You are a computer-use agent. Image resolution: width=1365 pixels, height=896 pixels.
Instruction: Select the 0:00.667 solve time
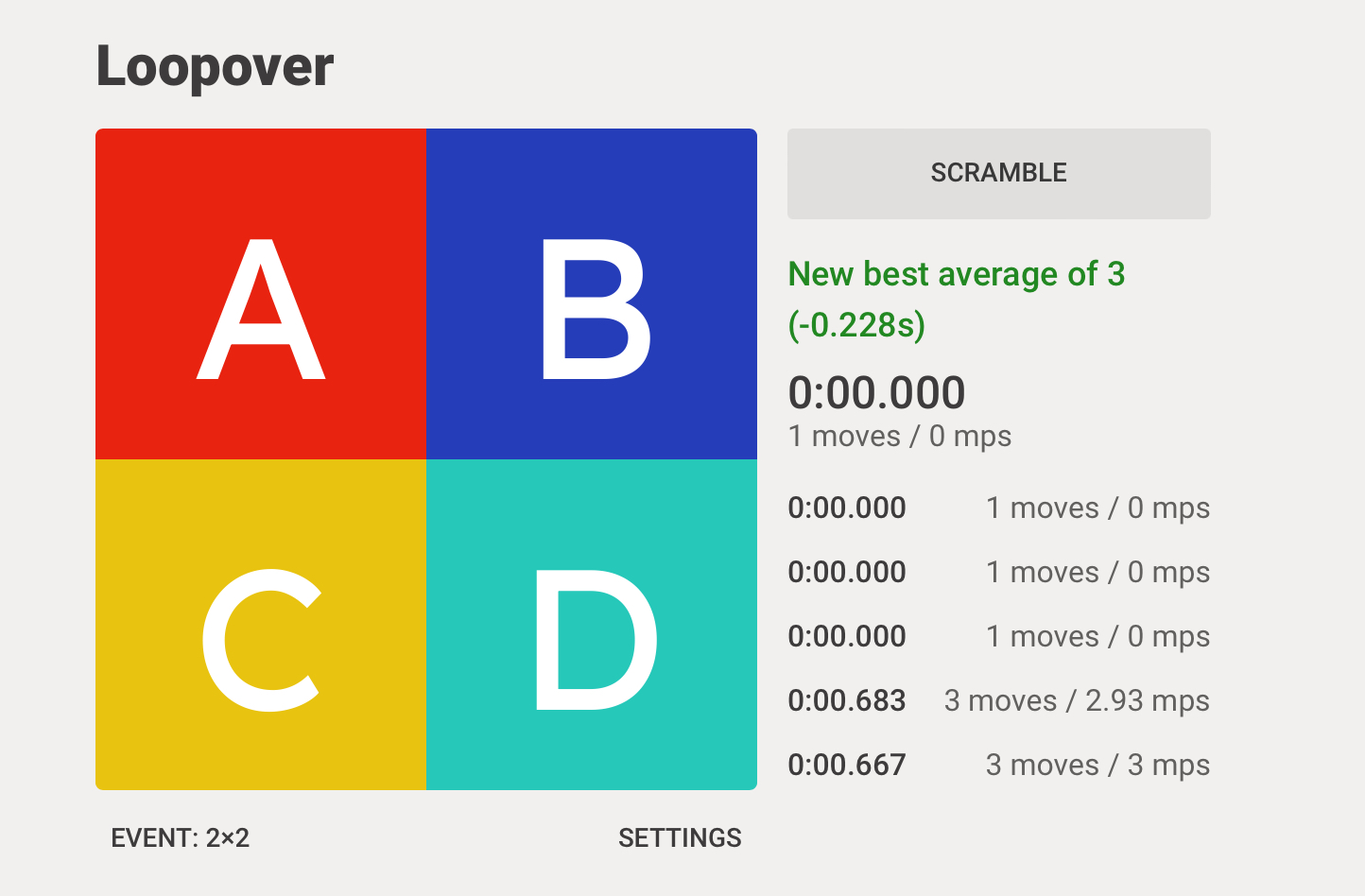[x=847, y=766]
